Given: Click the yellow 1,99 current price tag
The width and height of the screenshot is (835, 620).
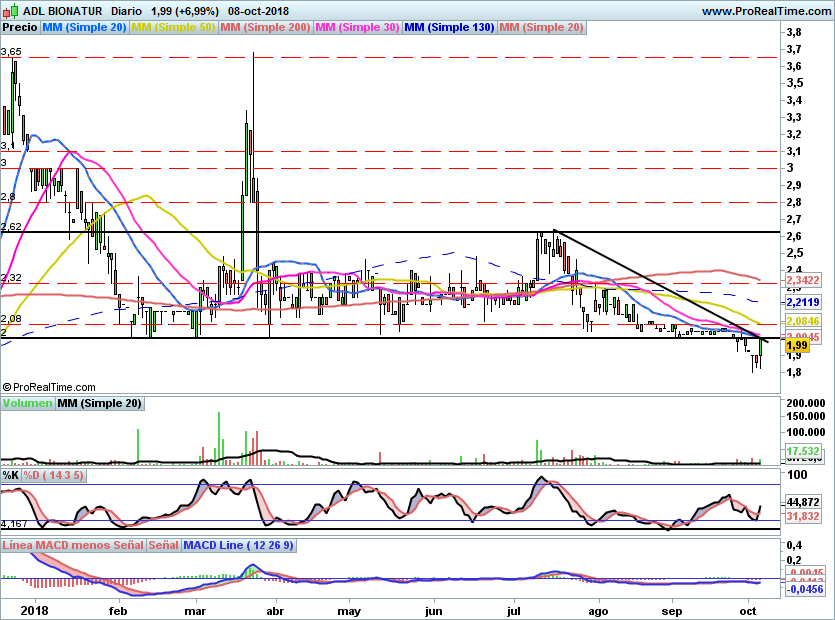Looking at the screenshot, I should point(797,346).
